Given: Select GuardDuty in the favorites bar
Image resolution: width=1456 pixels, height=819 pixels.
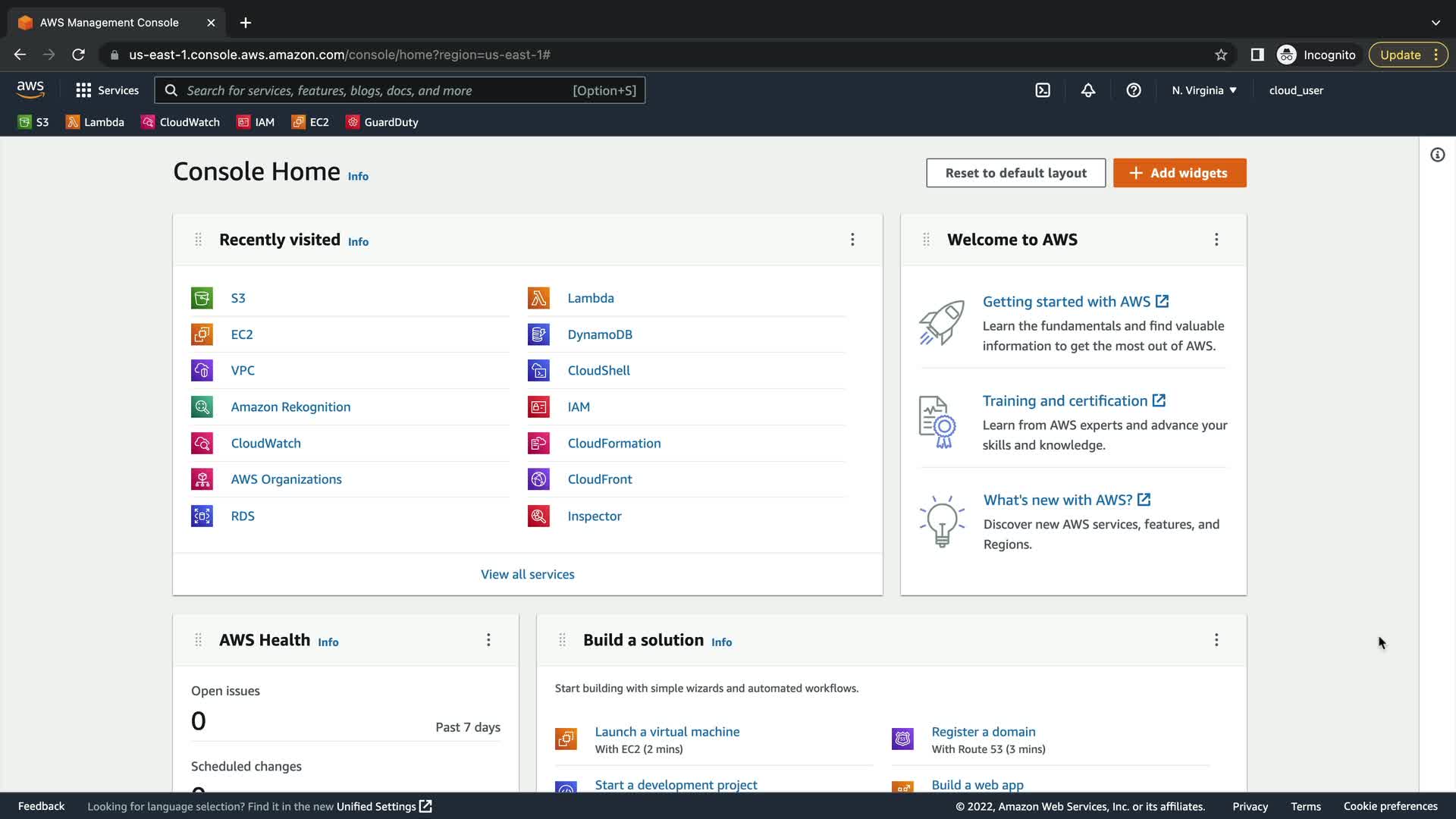Looking at the screenshot, I should (382, 122).
